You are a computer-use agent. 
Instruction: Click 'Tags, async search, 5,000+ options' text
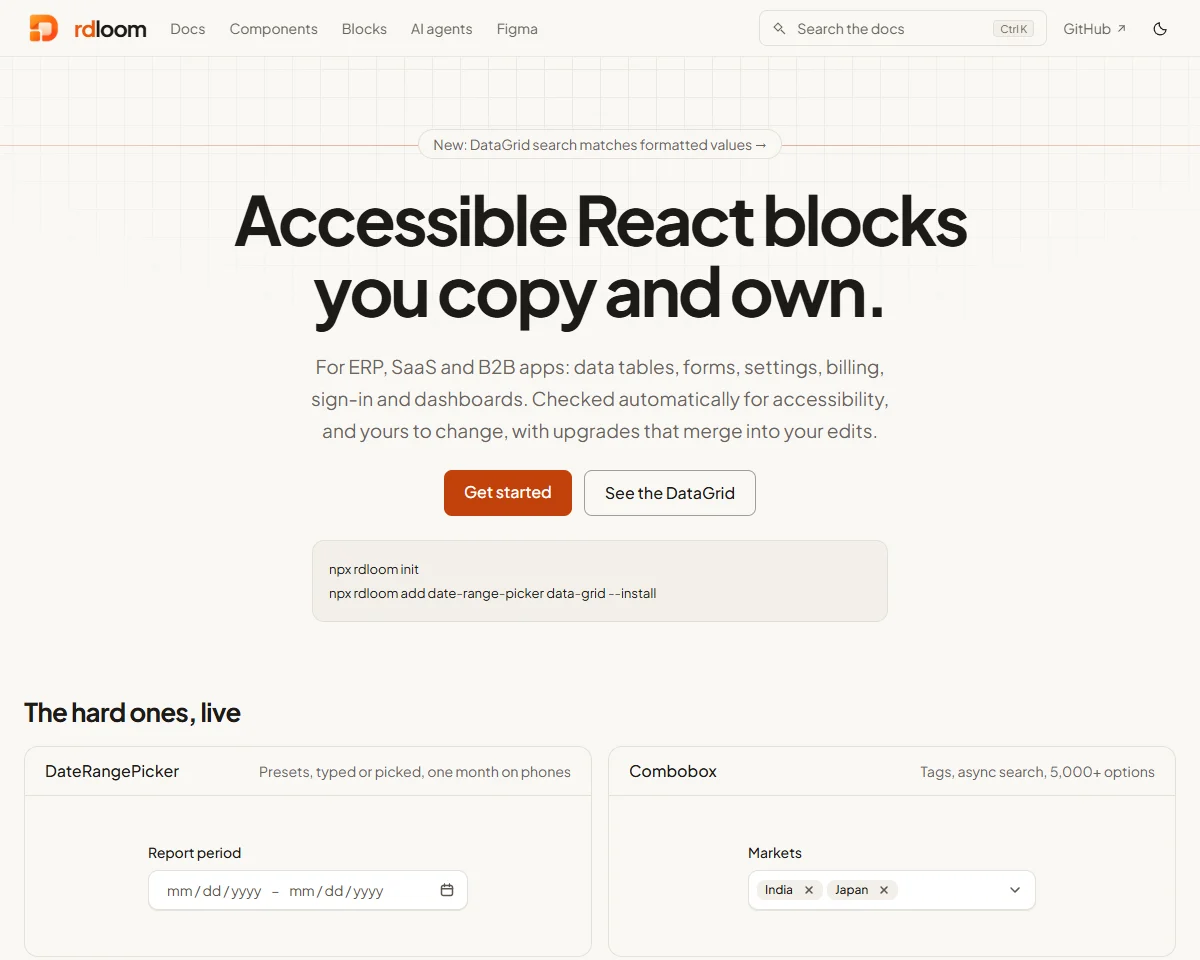click(1037, 772)
